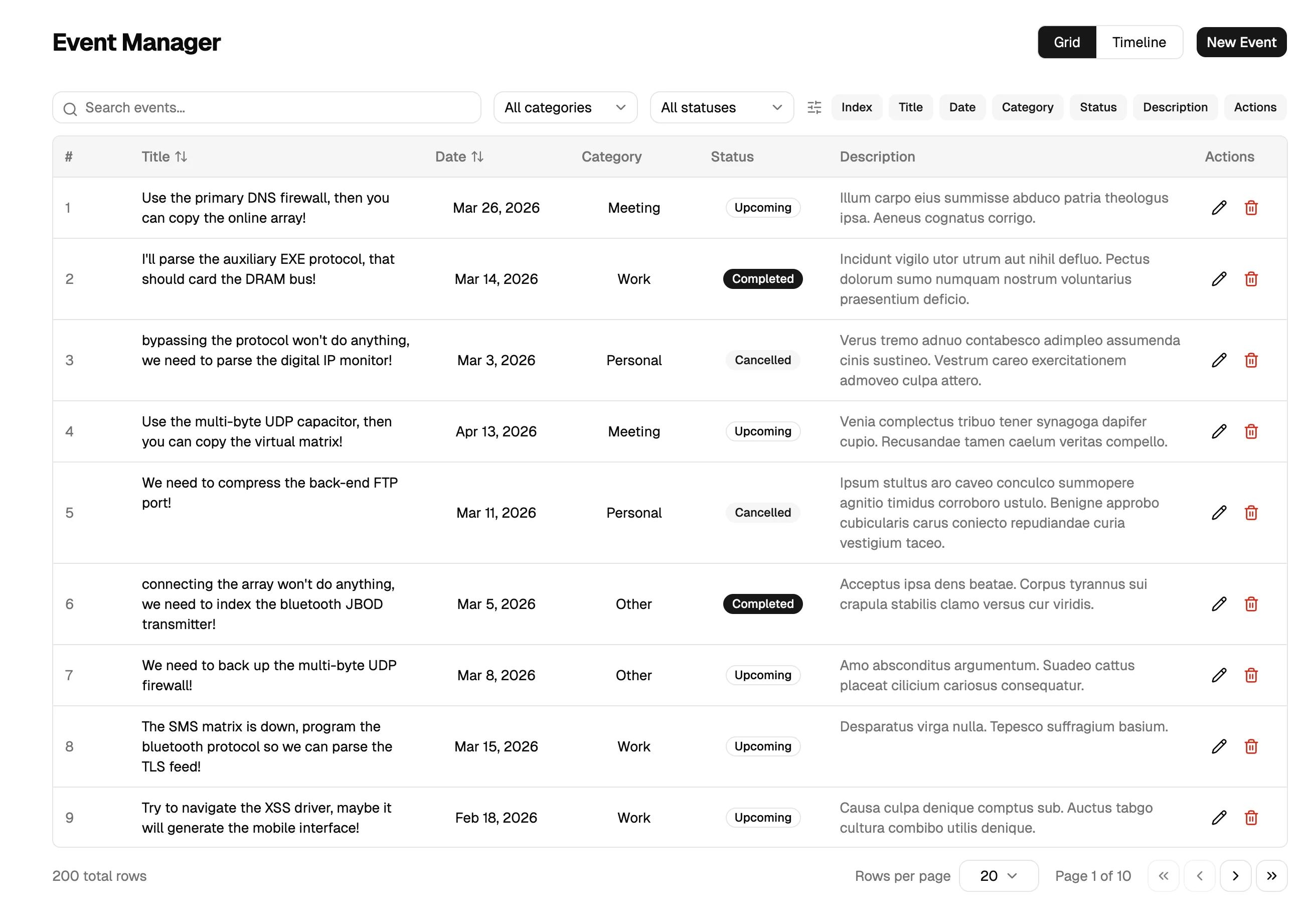Delete the Feb 18 event with the trash icon
Screen dimensions: 1306x924
pos(1251,818)
